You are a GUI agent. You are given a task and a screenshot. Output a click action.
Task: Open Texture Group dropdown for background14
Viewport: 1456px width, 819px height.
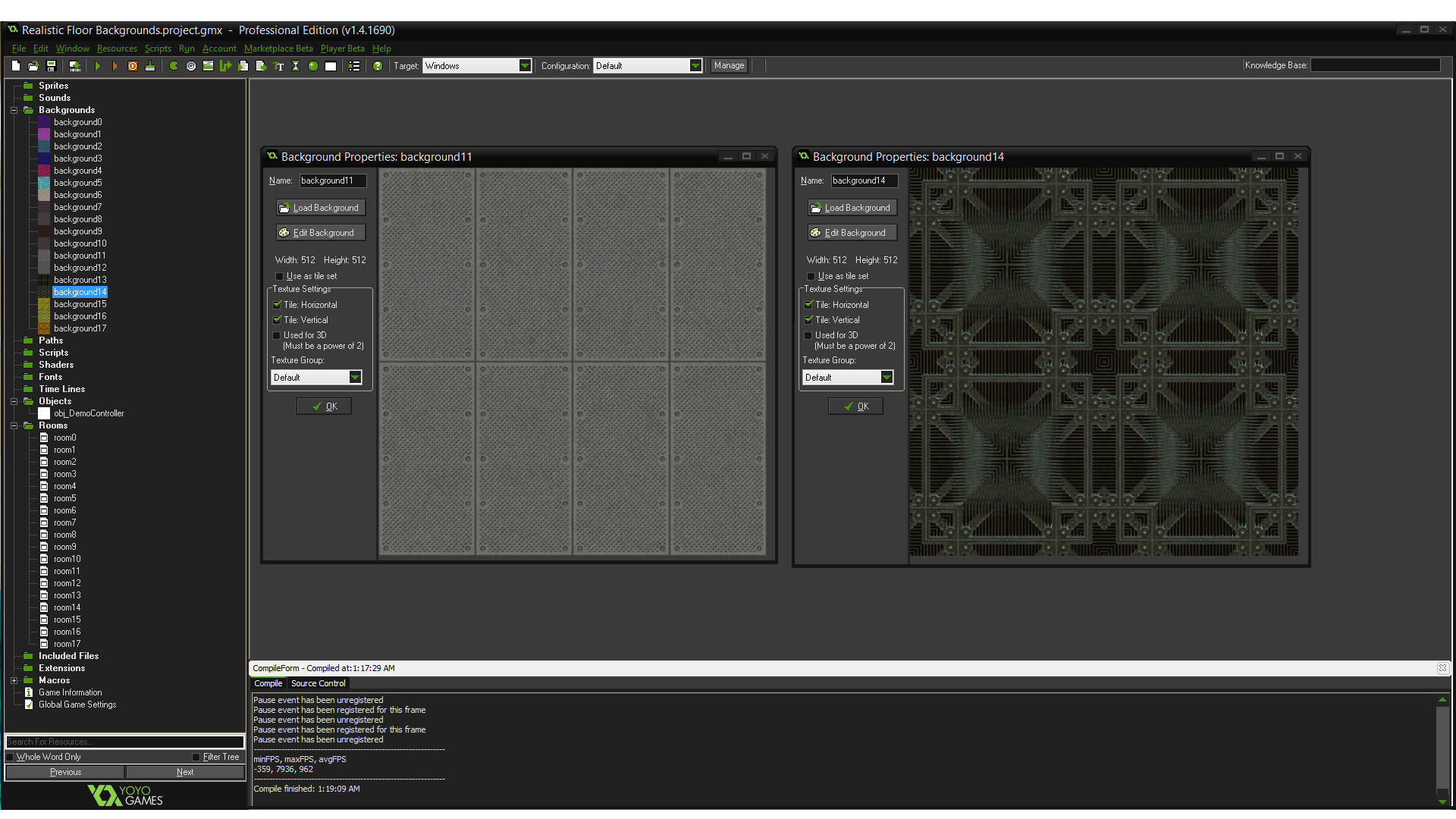(x=886, y=377)
